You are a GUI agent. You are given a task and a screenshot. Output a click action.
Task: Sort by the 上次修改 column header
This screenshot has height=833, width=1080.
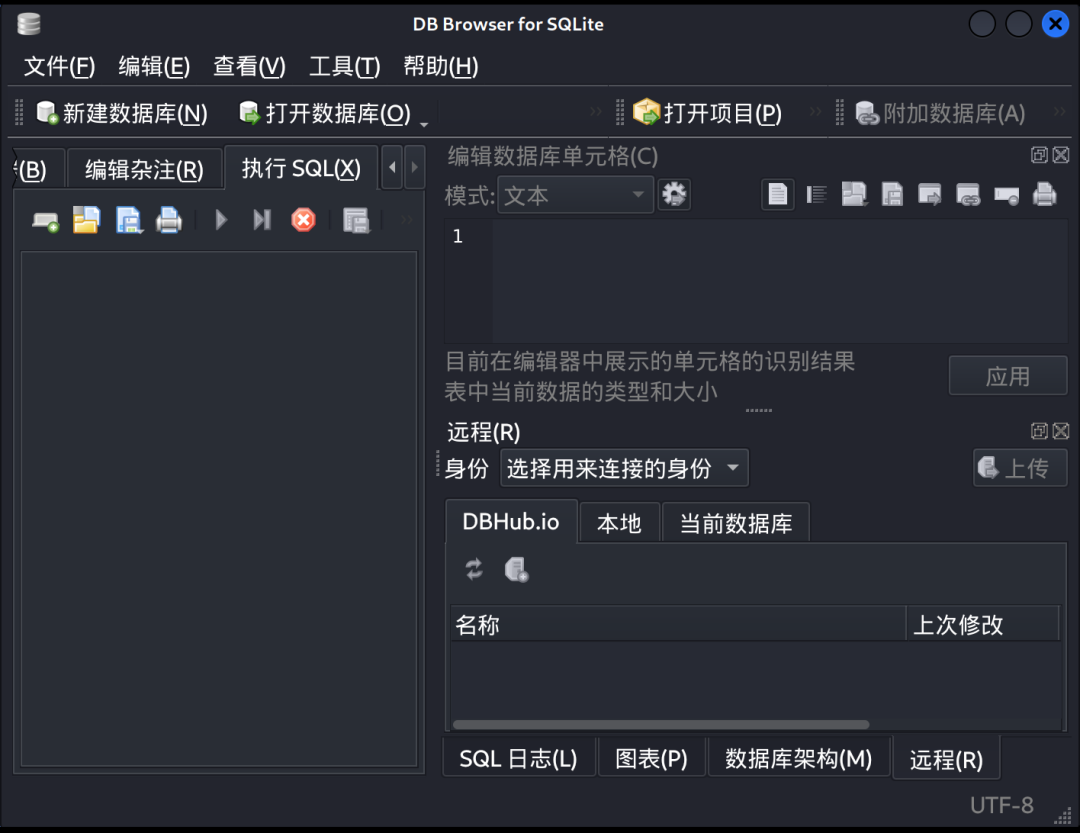983,624
